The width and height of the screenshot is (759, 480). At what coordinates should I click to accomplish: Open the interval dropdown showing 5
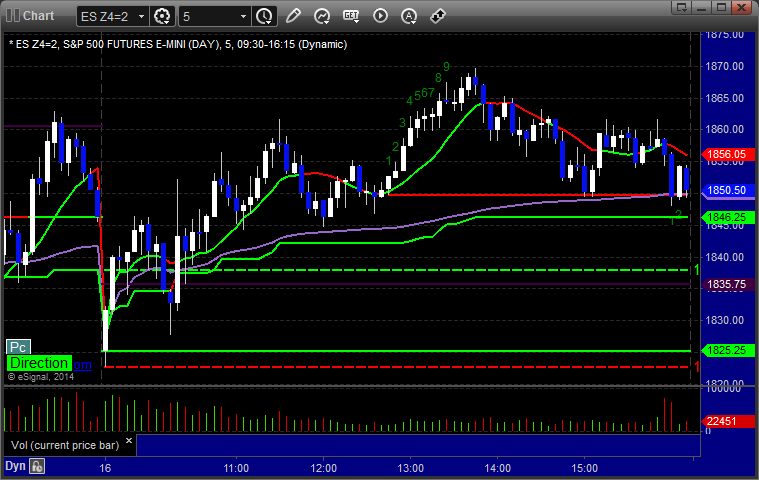pos(214,16)
